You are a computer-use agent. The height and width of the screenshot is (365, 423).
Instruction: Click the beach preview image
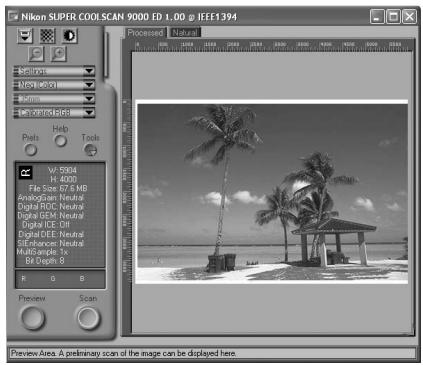tap(272, 192)
